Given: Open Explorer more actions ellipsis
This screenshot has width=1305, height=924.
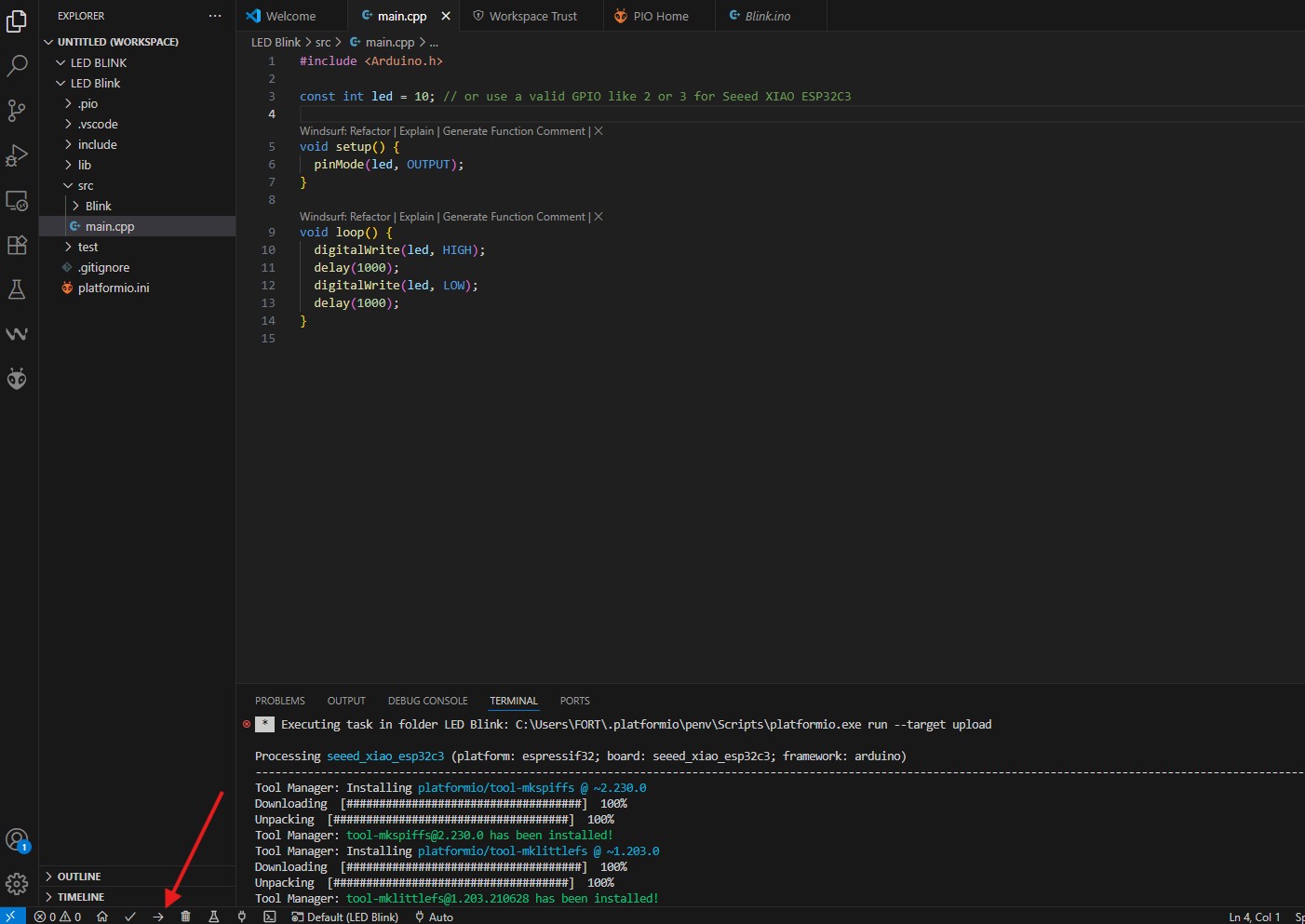Looking at the screenshot, I should pyautogui.click(x=215, y=16).
